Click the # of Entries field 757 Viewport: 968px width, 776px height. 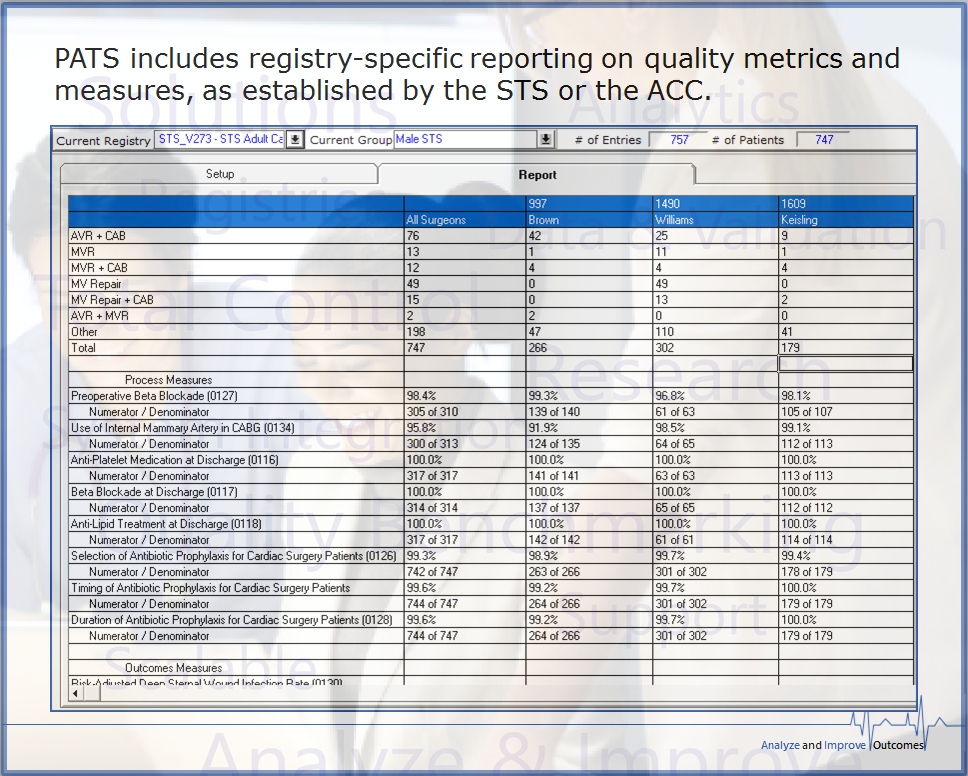[x=678, y=140]
